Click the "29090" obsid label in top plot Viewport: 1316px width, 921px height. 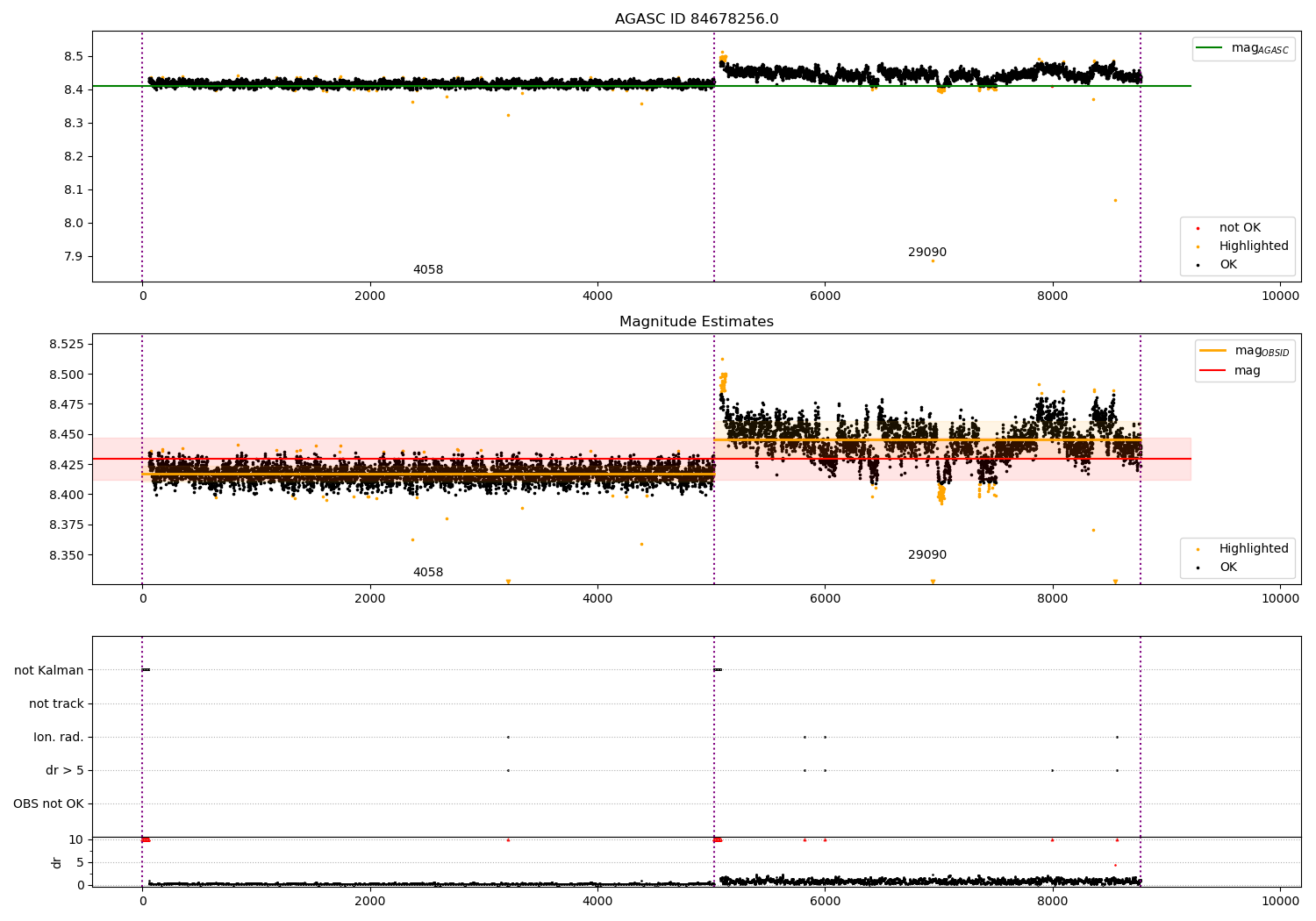(x=927, y=253)
